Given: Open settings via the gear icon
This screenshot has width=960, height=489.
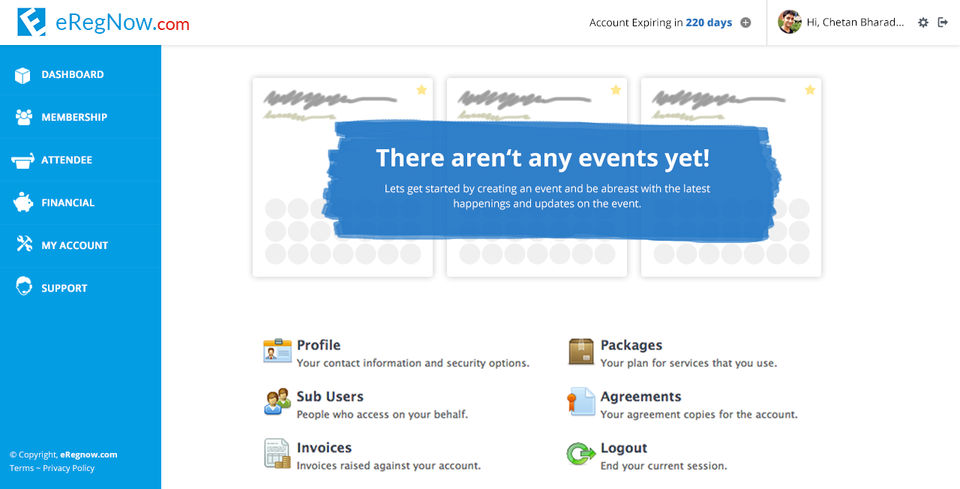Looking at the screenshot, I should [923, 23].
